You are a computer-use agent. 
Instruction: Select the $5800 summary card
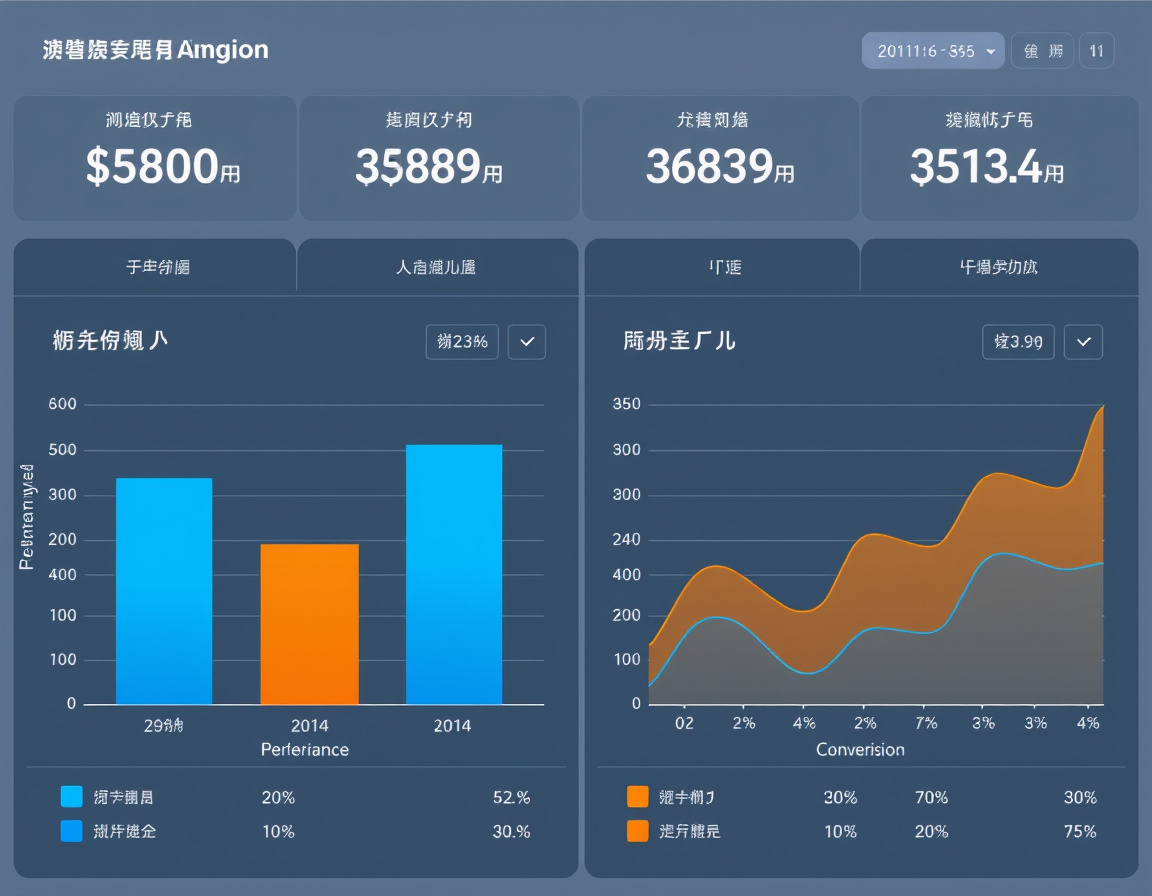(x=155, y=158)
